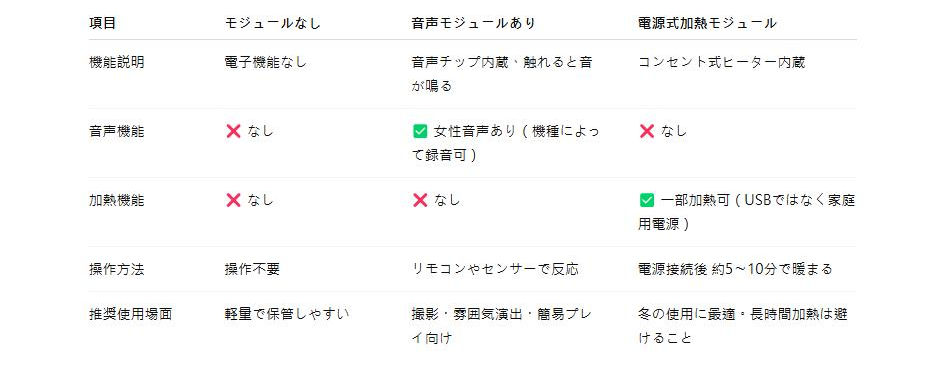This screenshot has width=948, height=378.
Task: Click the 操作不要 cell
Action: 252,269
